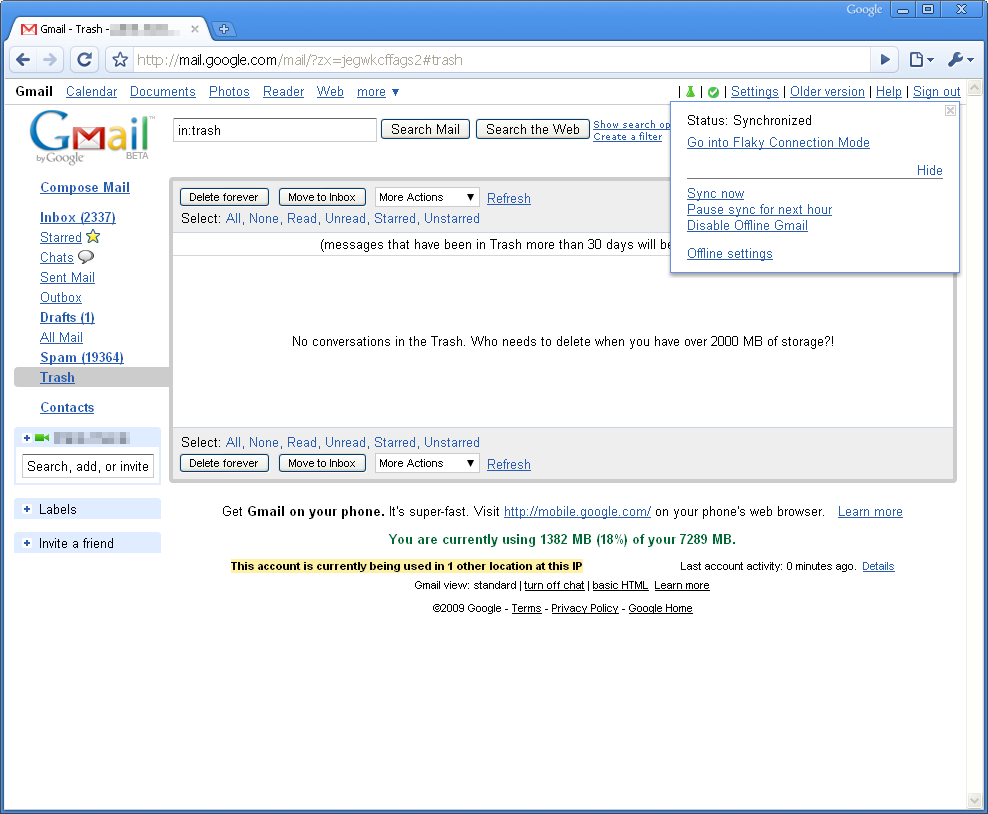Click the browser back arrow button
The width and height of the screenshot is (988, 814).
23,60
